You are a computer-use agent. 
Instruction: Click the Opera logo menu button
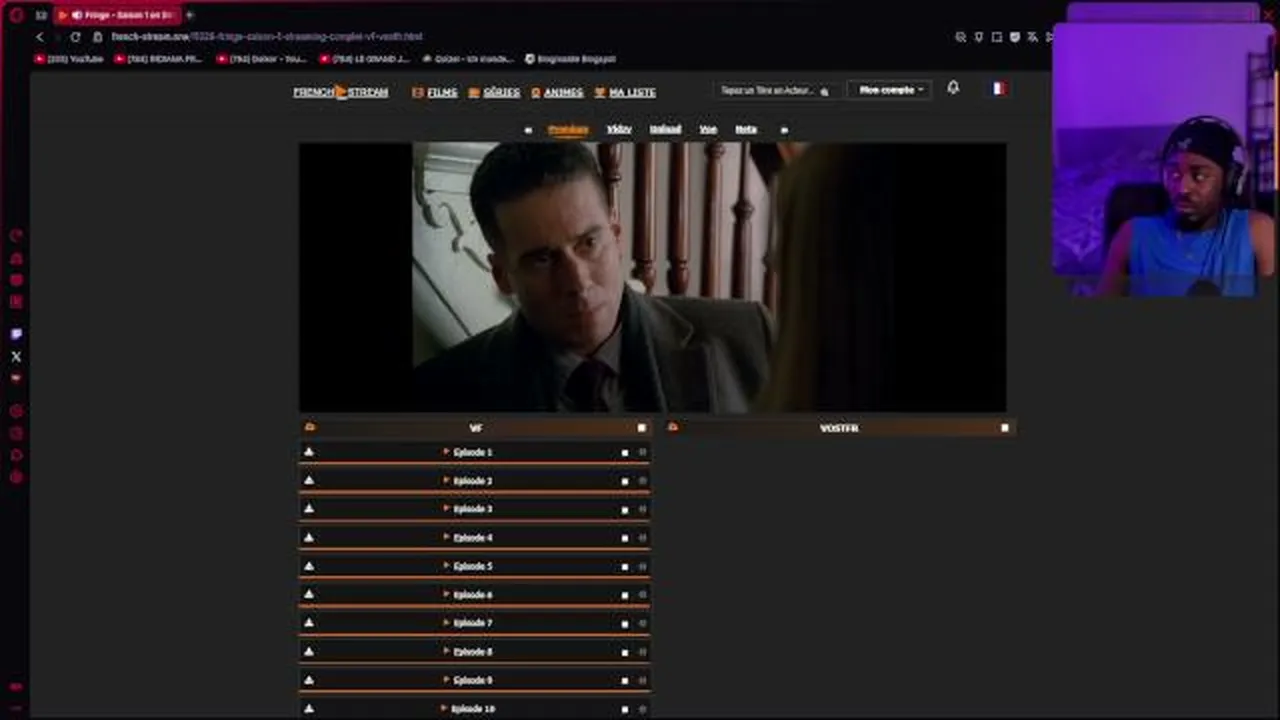click(x=16, y=15)
